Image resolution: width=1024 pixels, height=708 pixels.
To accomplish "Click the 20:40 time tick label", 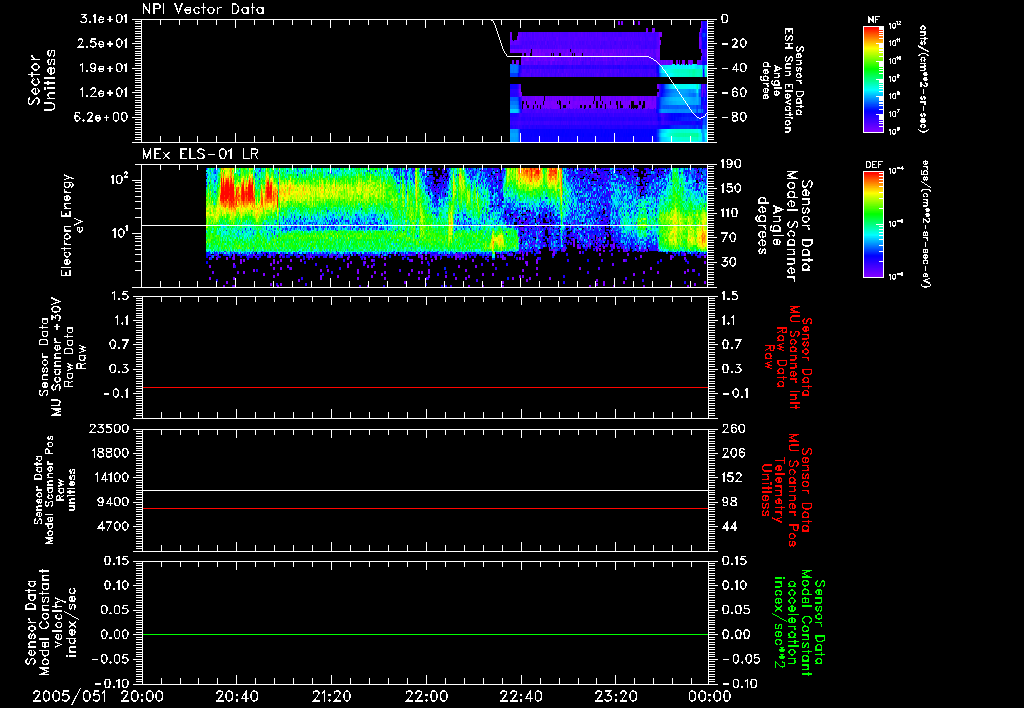I will [236, 696].
